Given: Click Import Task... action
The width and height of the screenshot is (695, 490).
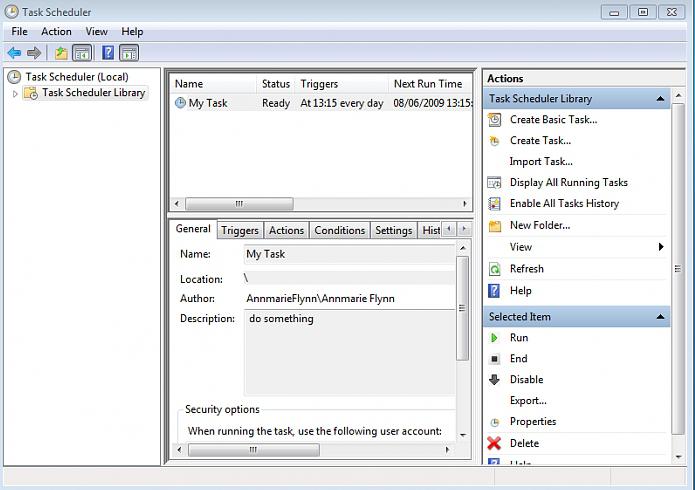Looking at the screenshot, I should [541, 161].
